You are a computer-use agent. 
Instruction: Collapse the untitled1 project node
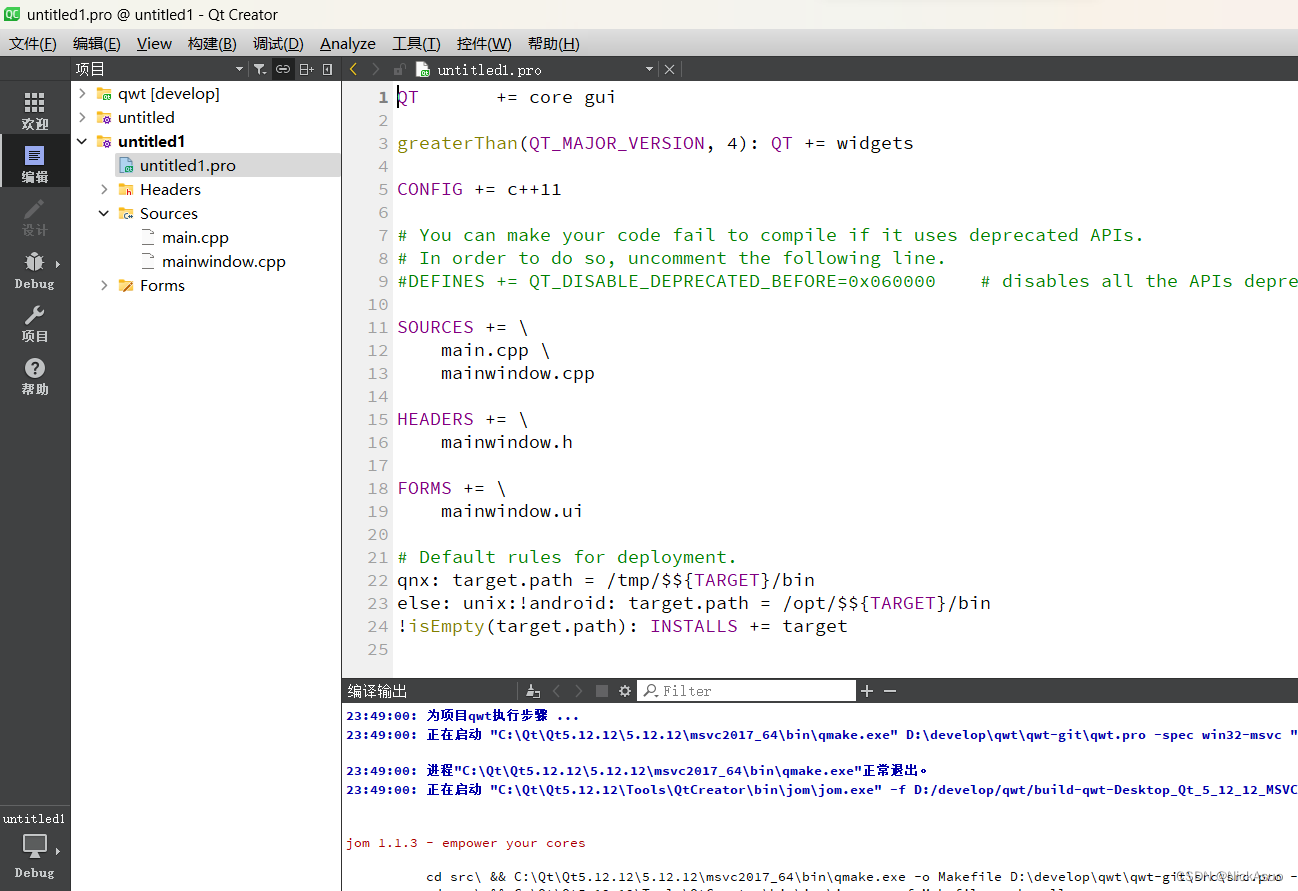(82, 141)
